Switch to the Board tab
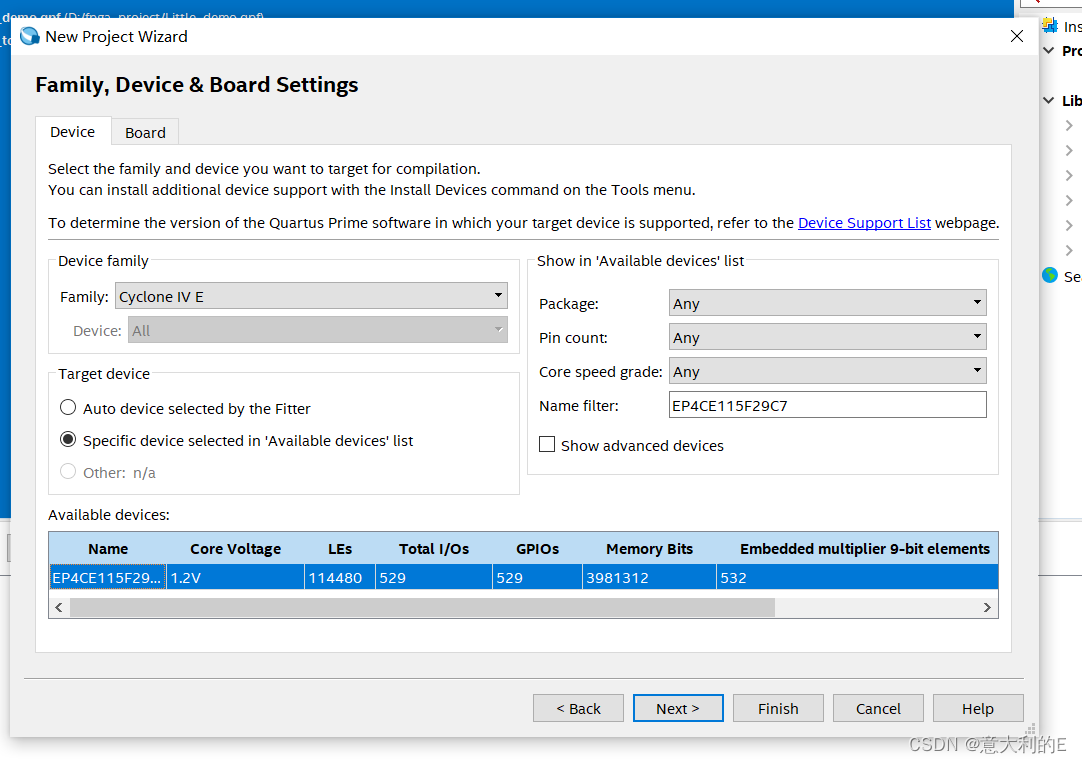1082x763 pixels. click(x=145, y=132)
